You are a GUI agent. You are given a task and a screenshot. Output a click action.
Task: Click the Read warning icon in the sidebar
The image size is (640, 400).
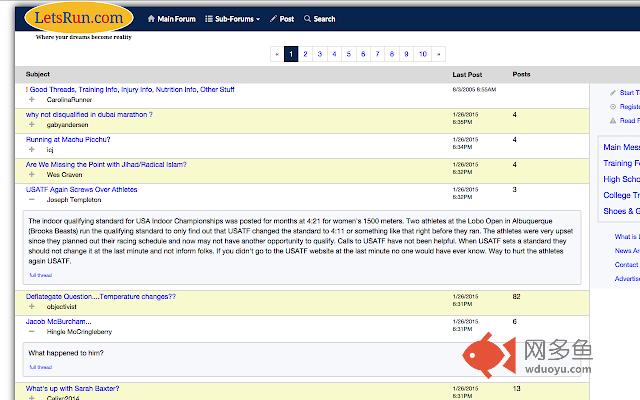pos(612,120)
